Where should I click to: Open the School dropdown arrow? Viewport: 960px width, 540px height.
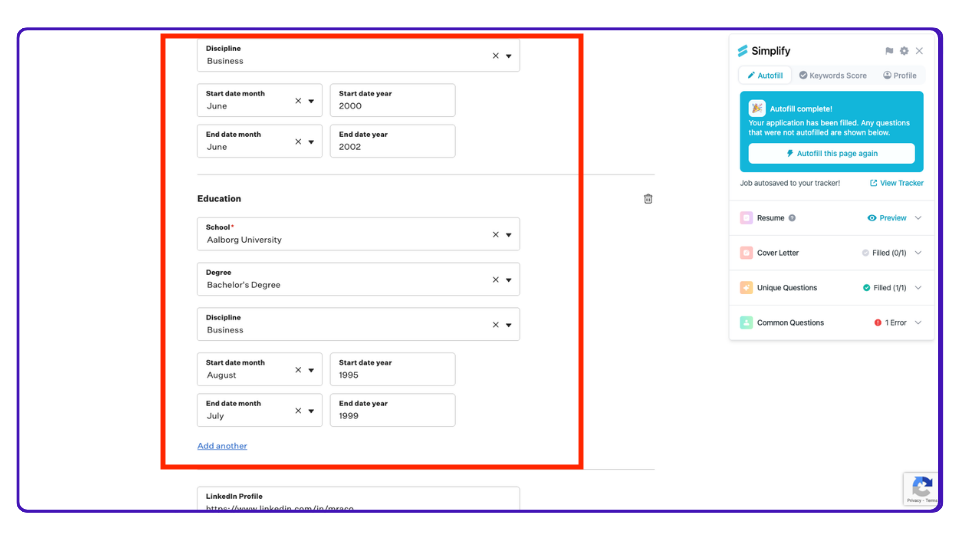pyautogui.click(x=509, y=235)
